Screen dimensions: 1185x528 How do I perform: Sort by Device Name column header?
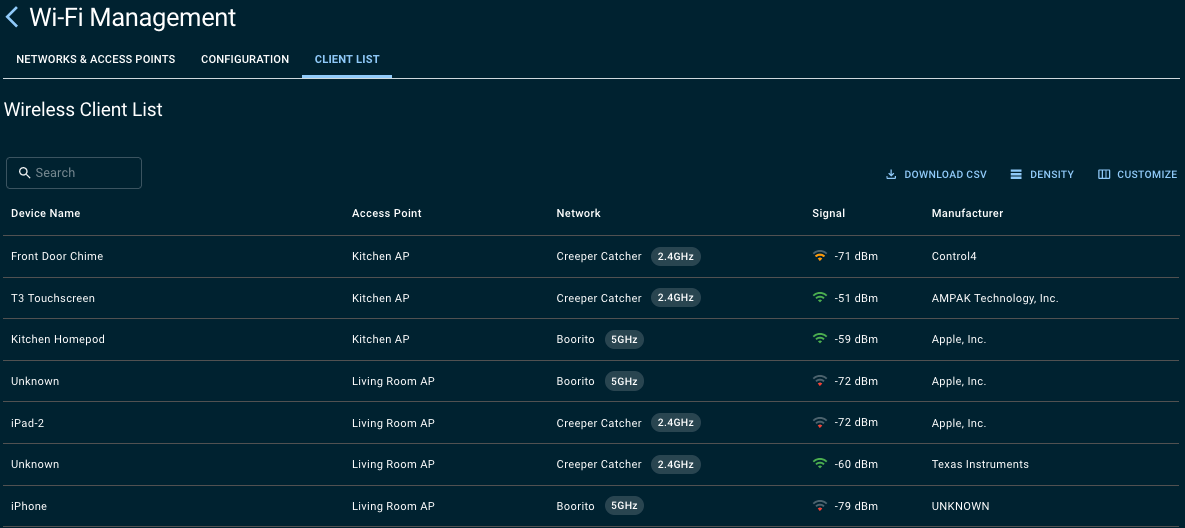(46, 213)
